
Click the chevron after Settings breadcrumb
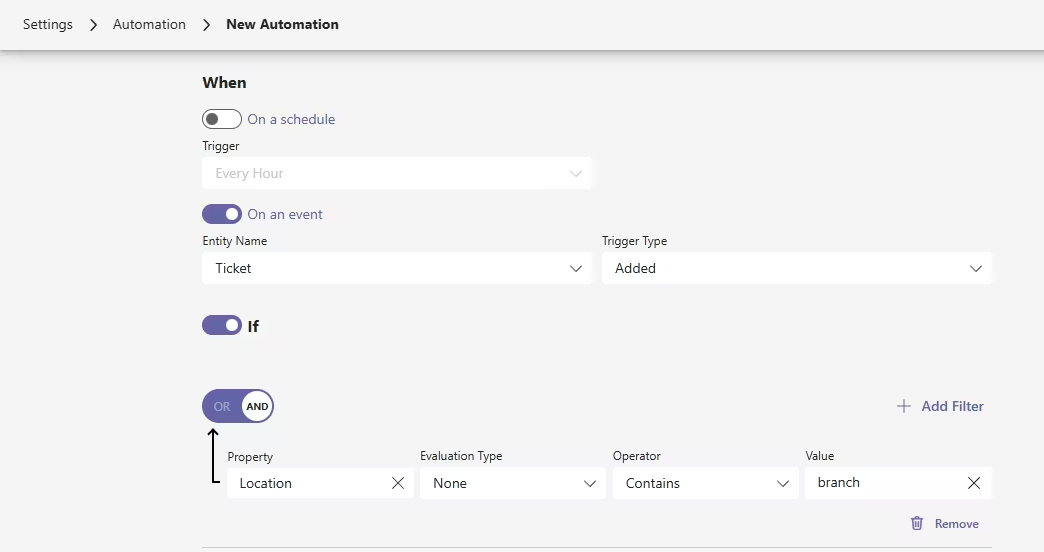(x=93, y=25)
